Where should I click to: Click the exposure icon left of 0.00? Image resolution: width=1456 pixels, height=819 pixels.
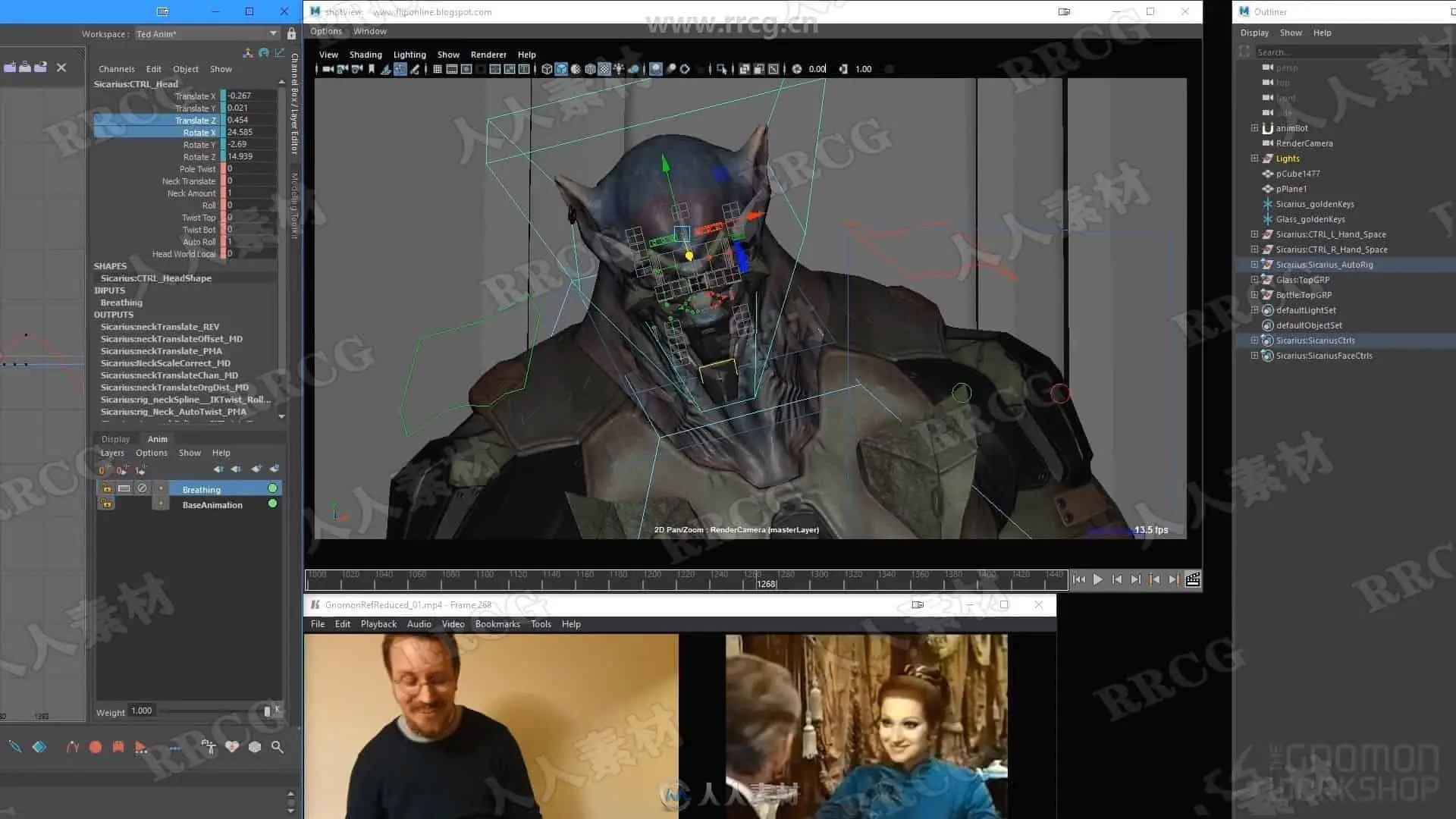[x=797, y=69]
